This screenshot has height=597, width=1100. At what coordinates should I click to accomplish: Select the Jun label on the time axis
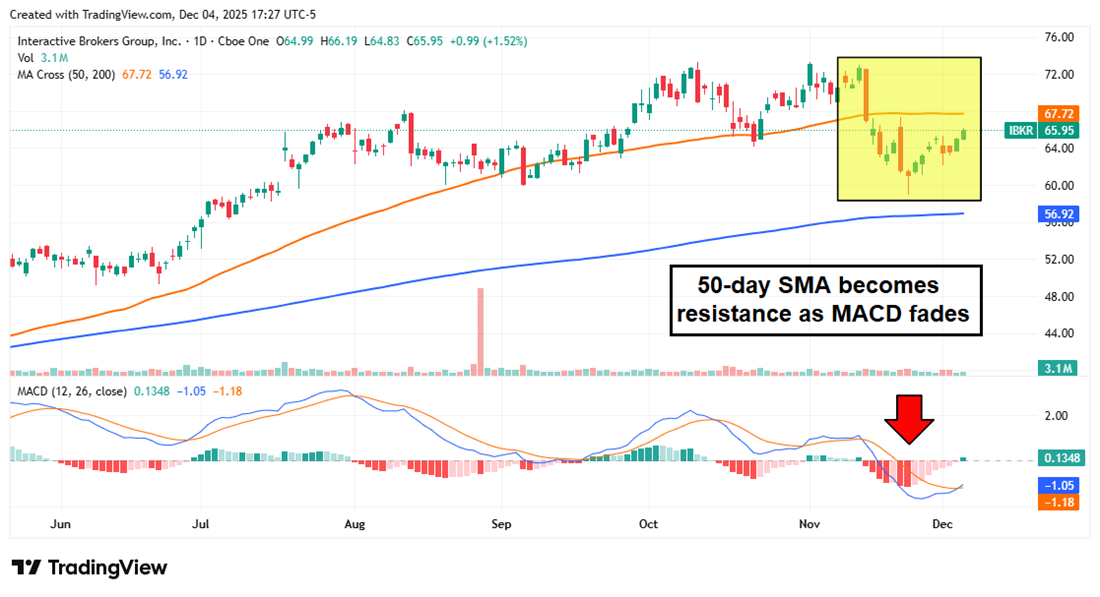[x=60, y=523]
